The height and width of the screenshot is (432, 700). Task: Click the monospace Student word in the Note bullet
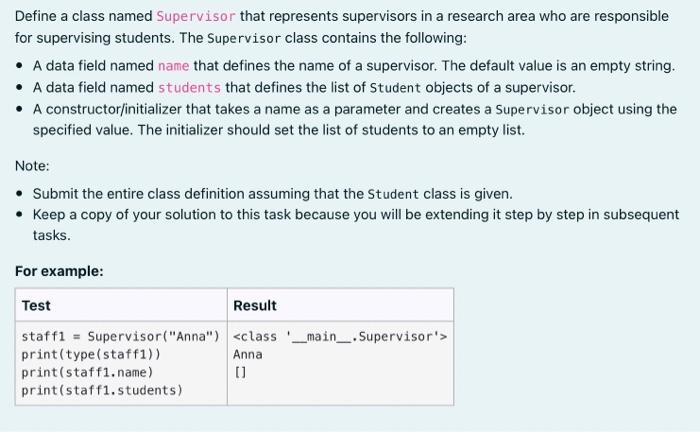tap(393, 194)
